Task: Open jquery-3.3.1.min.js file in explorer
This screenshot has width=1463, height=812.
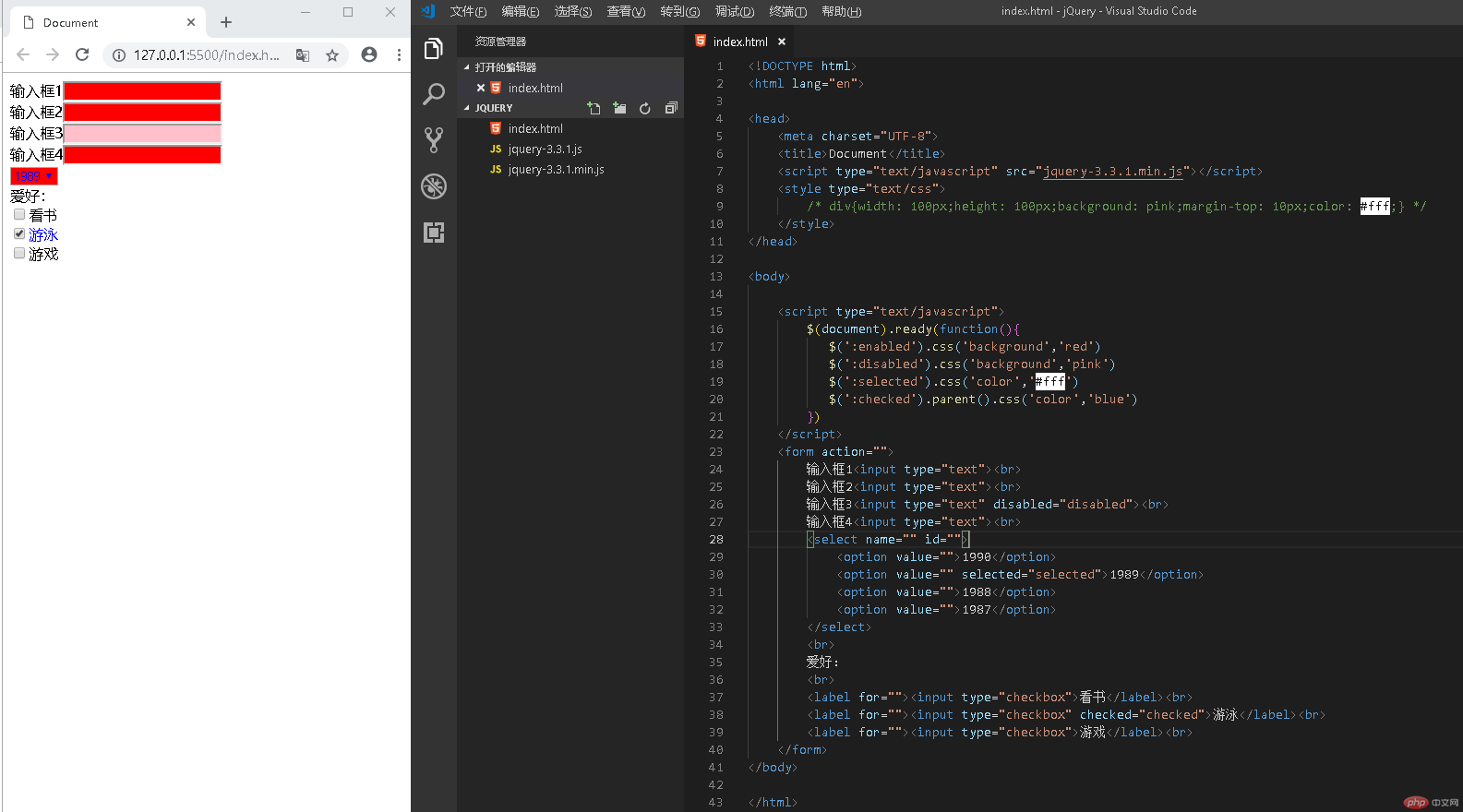Action: (x=556, y=169)
